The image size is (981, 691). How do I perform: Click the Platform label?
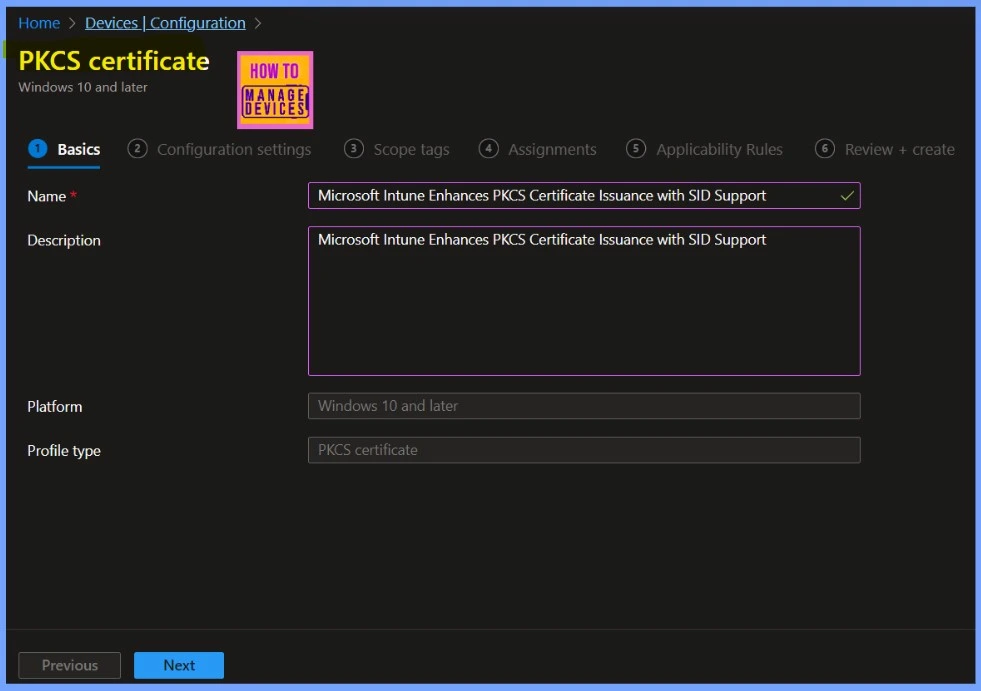pyautogui.click(x=54, y=407)
